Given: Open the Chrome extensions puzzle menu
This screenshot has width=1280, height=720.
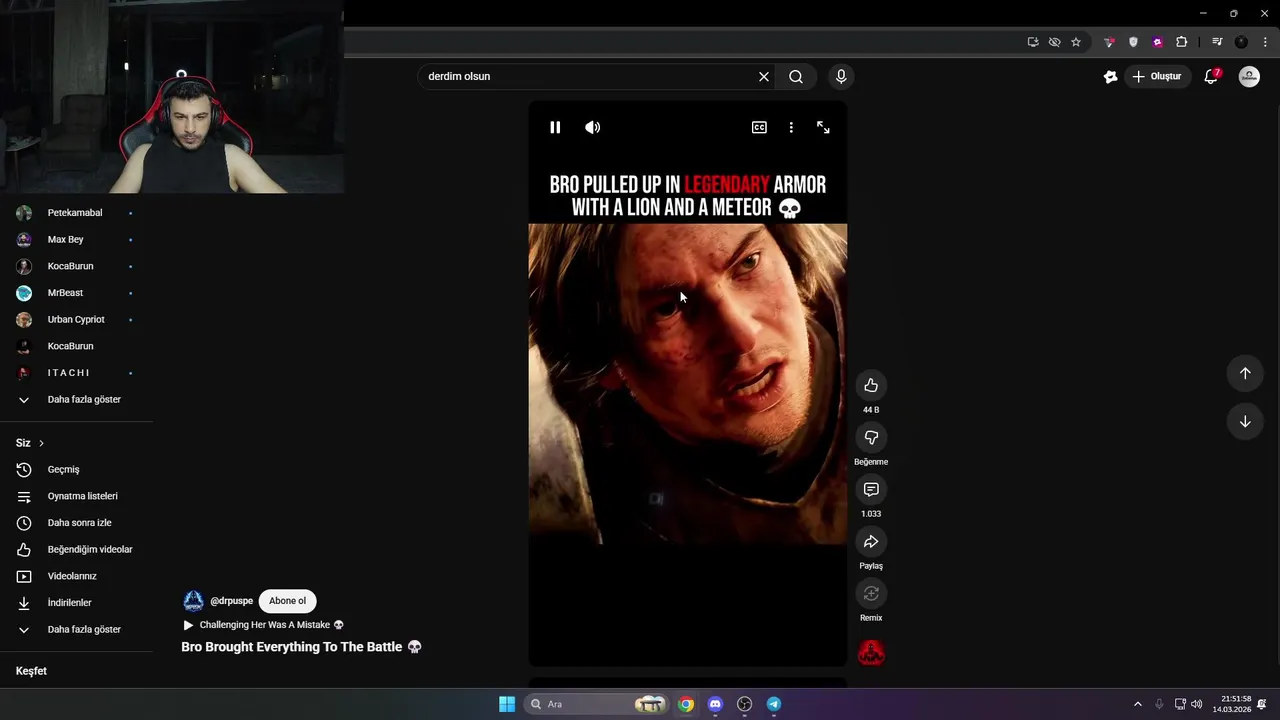Looking at the screenshot, I should 1182,42.
